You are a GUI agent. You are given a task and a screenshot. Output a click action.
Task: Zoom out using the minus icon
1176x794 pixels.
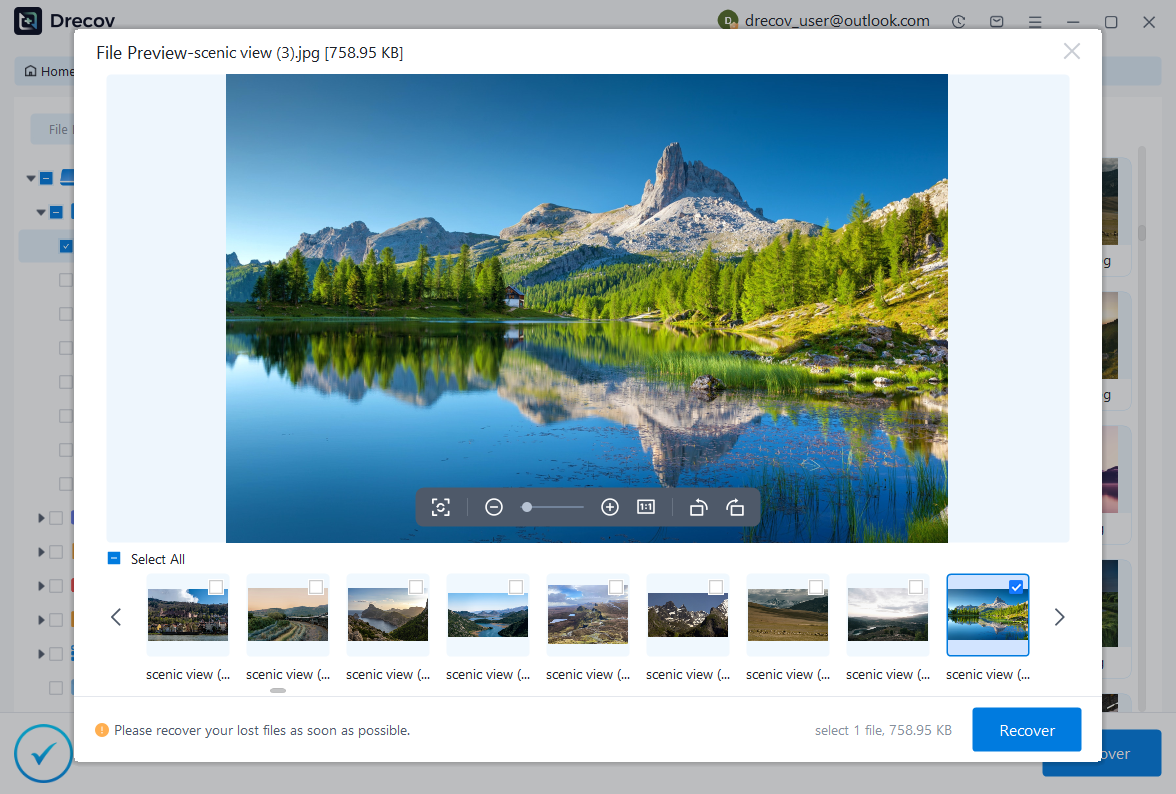click(x=493, y=507)
